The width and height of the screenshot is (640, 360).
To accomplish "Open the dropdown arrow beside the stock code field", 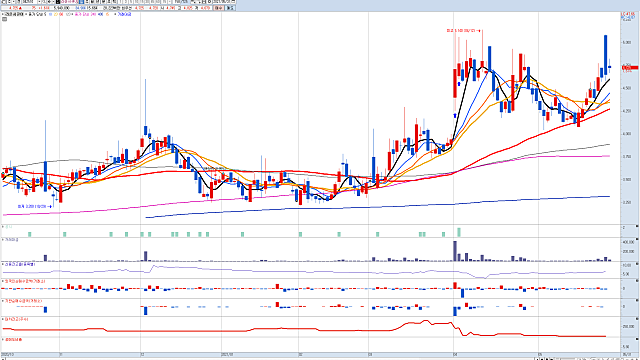I will click(x=39, y=2).
